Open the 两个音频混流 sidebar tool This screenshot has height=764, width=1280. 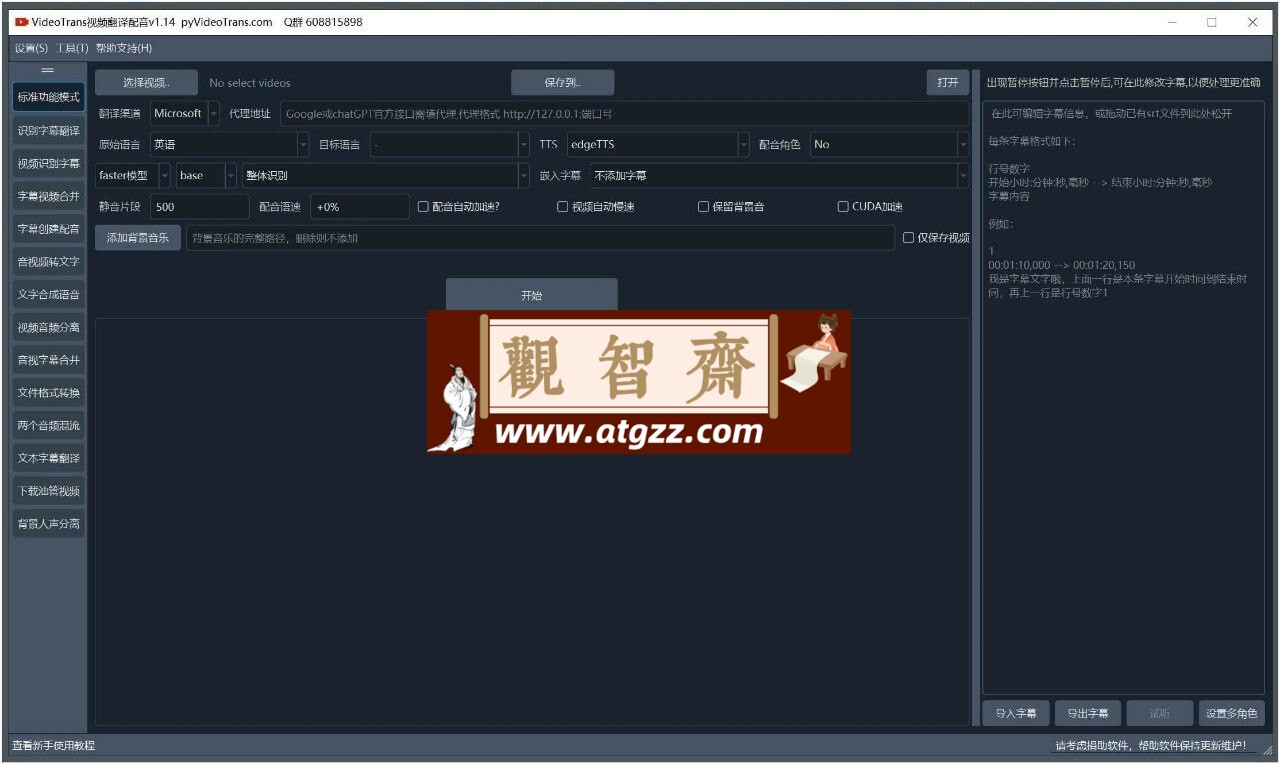pos(48,425)
